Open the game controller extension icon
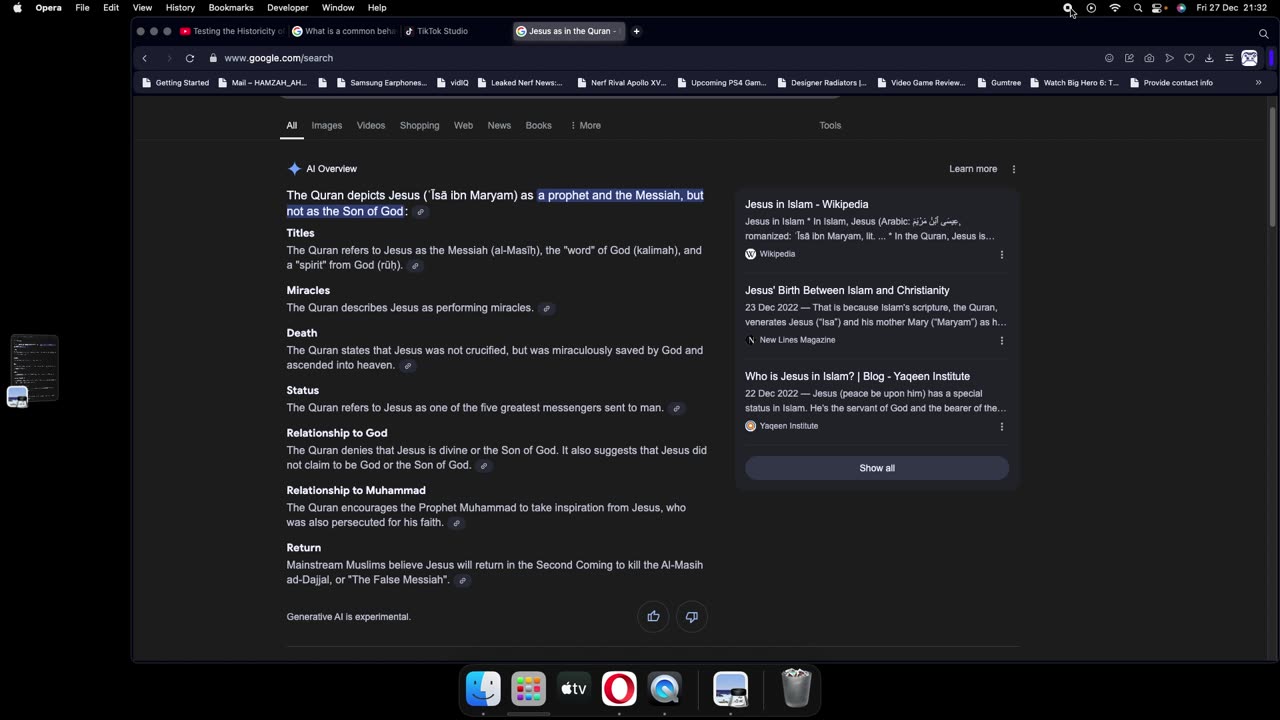The width and height of the screenshot is (1280, 720). [x=1249, y=58]
